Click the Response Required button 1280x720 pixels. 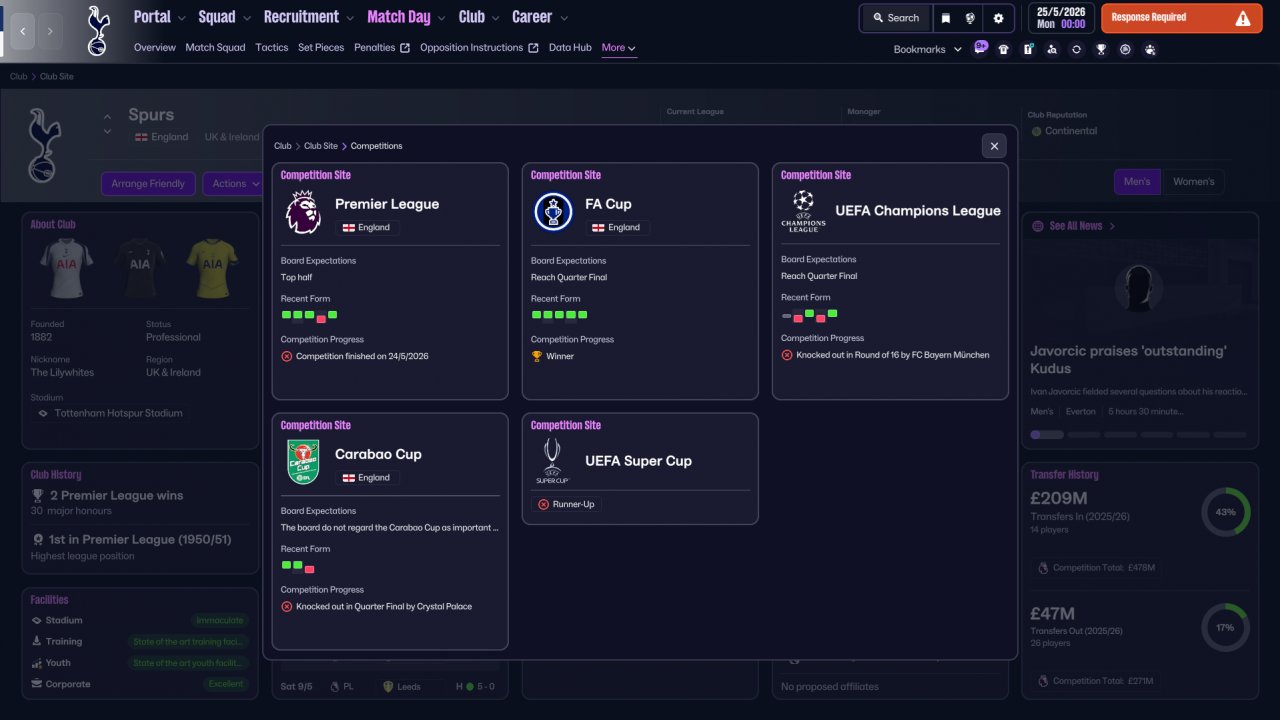click(x=1181, y=18)
